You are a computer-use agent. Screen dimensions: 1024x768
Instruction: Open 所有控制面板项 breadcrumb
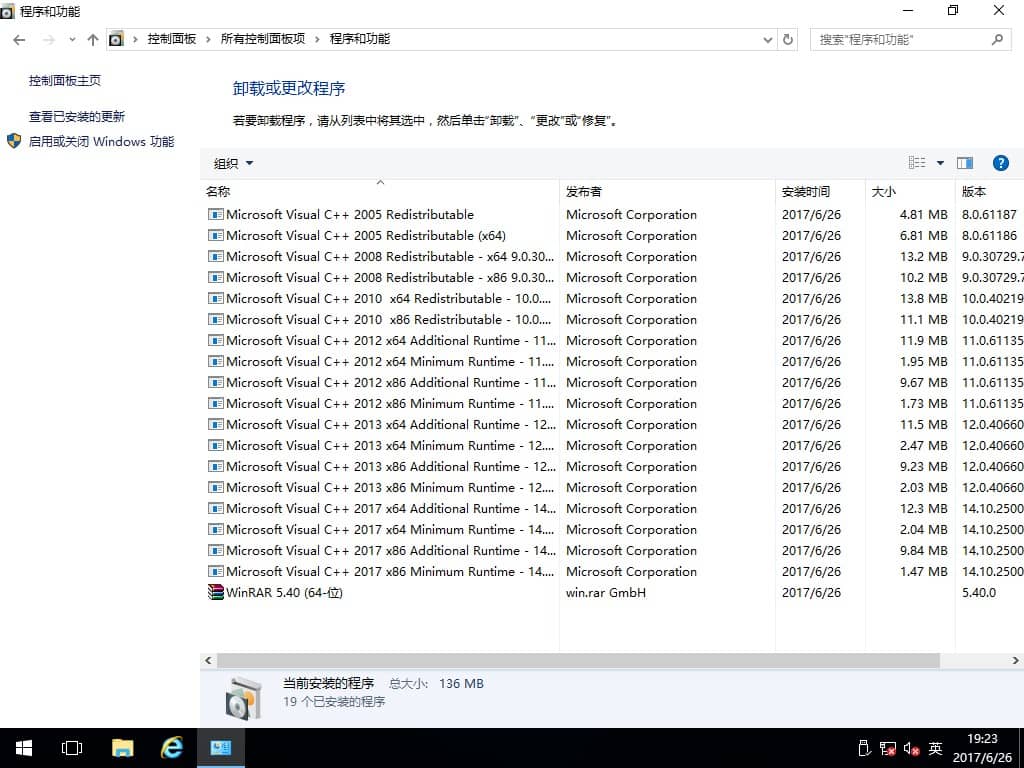point(263,39)
